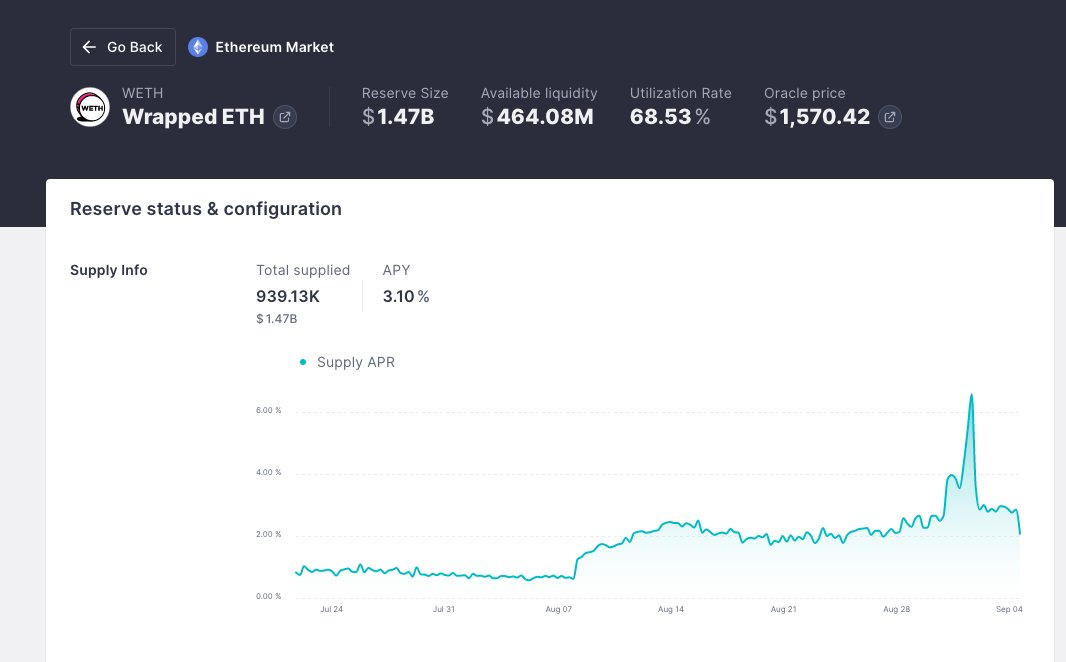Image resolution: width=1066 pixels, height=662 pixels.
Task: Click the $1.47B Reserve Size value
Action: (398, 117)
